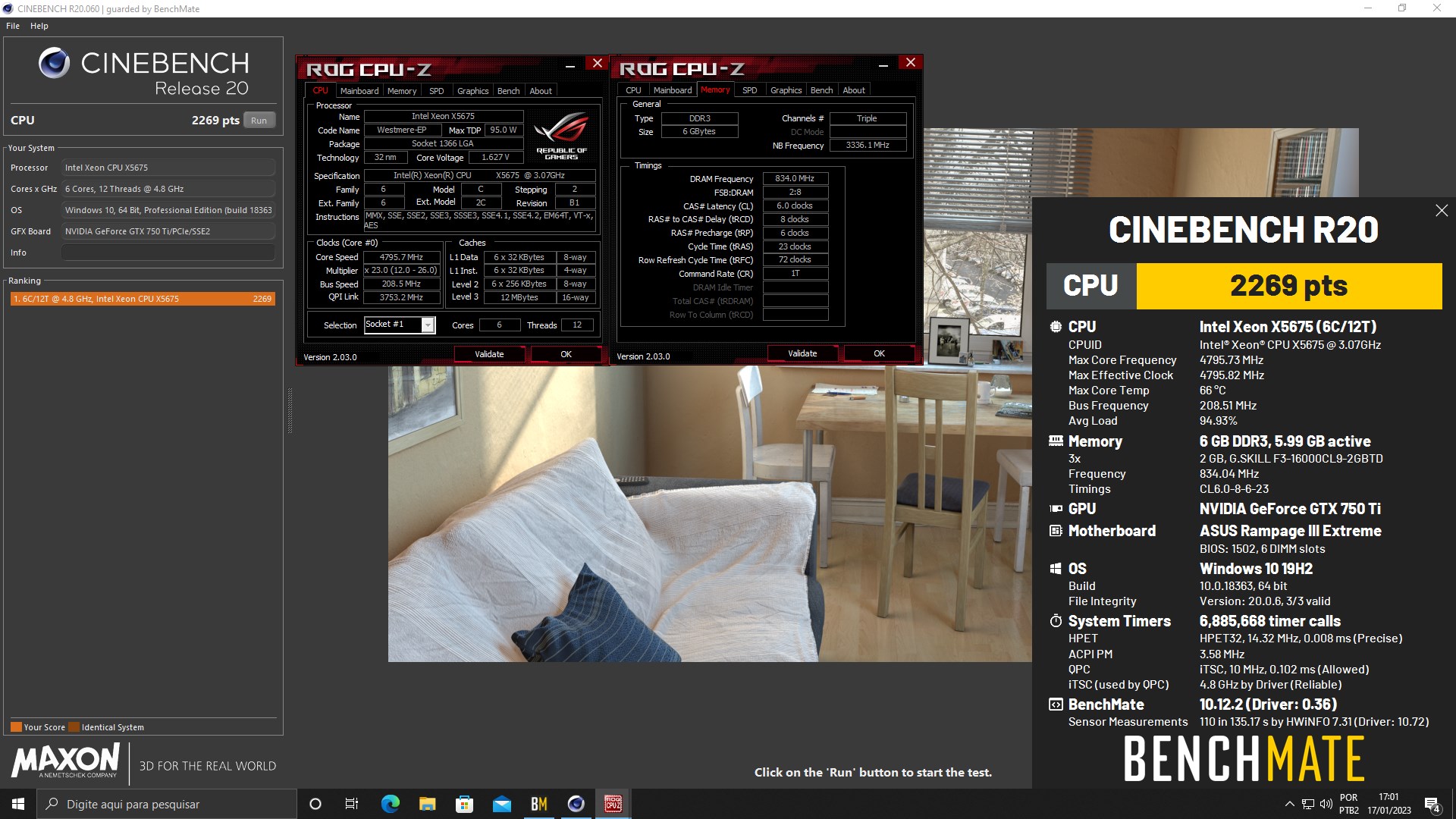
Task: Open Bench tab in left CPU-Z window
Action: click(x=508, y=91)
